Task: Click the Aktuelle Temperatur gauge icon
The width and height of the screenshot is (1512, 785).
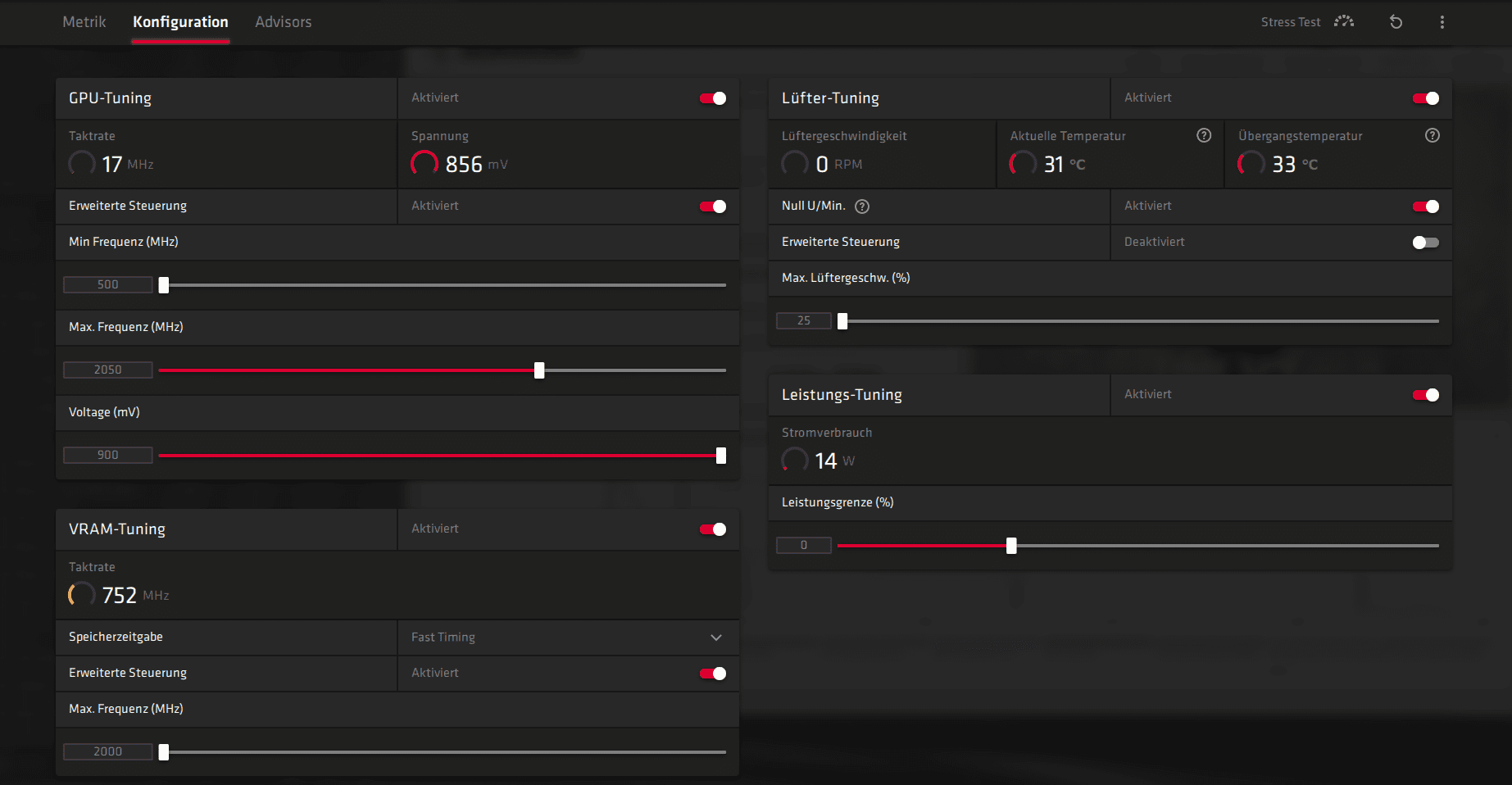Action: 1023,164
